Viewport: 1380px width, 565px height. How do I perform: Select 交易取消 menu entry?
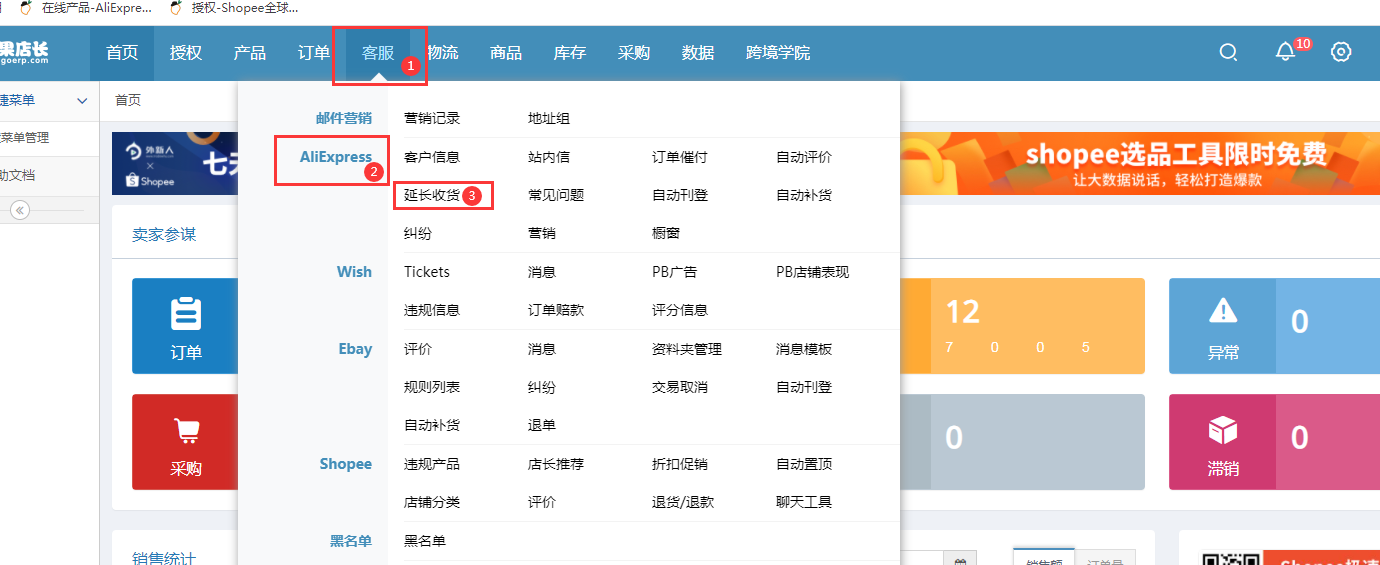pyautogui.click(x=680, y=387)
